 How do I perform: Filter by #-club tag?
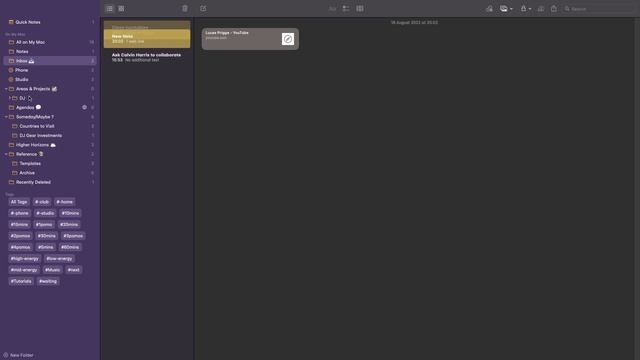[42, 202]
